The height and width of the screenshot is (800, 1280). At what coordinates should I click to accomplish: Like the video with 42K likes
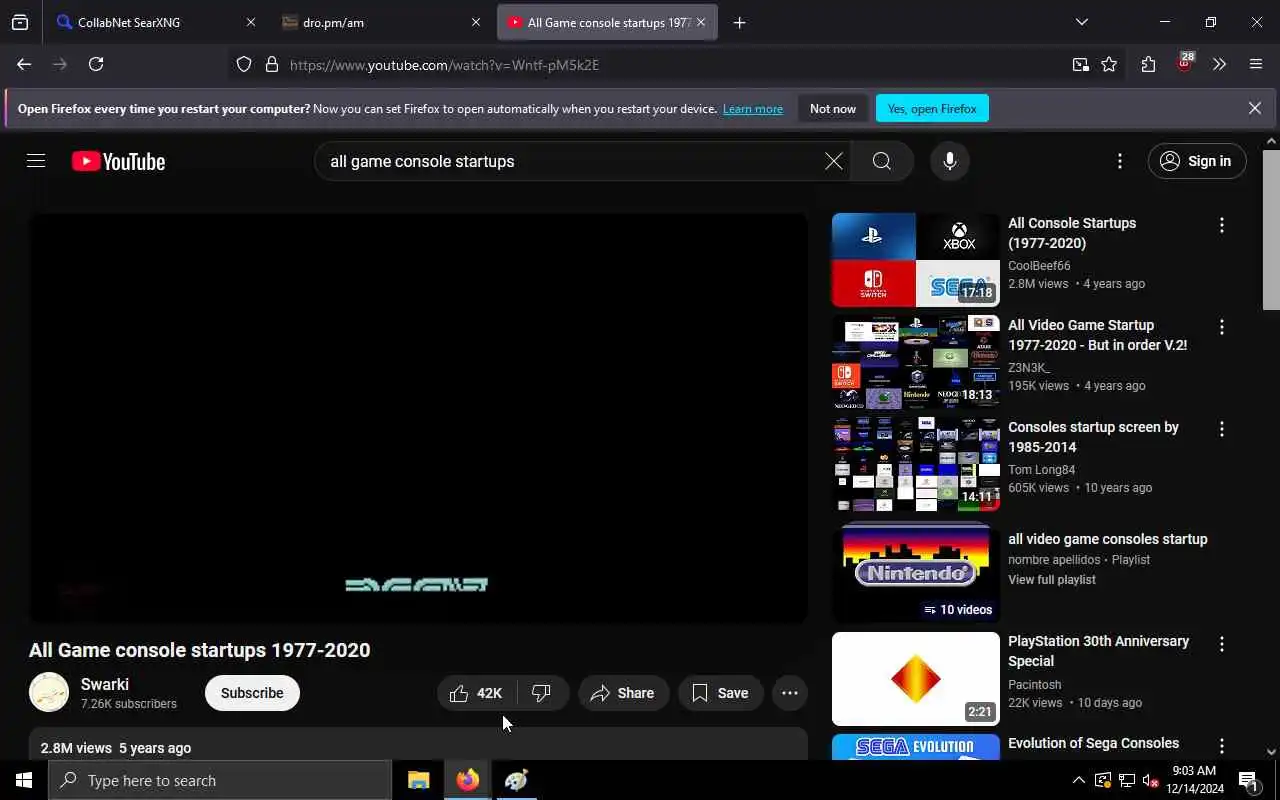pyautogui.click(x=476, y=693)
